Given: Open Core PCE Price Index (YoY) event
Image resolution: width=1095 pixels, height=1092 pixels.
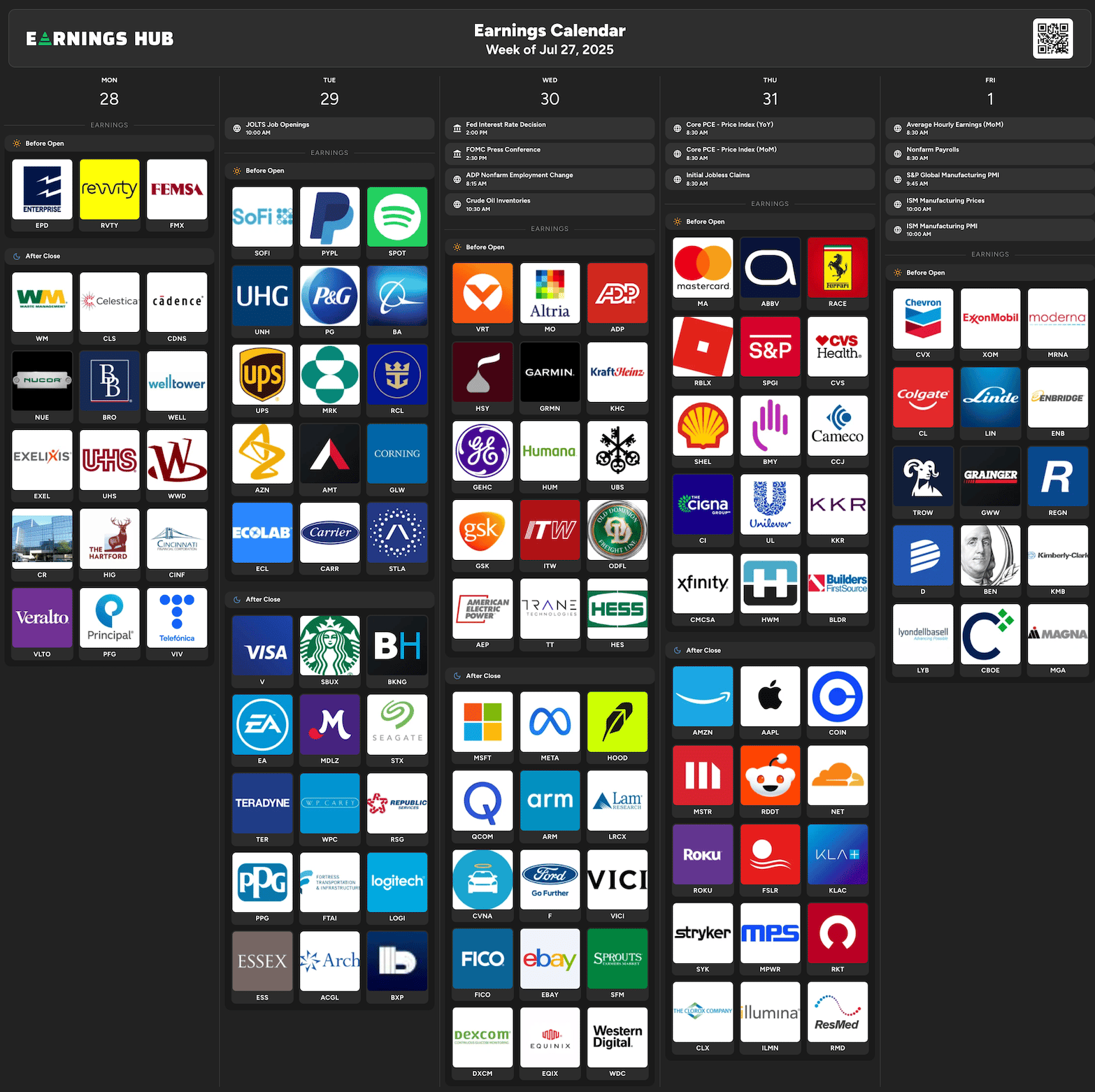Looking at the screenshot, I should pyautogui.click(x=770, y=129).
